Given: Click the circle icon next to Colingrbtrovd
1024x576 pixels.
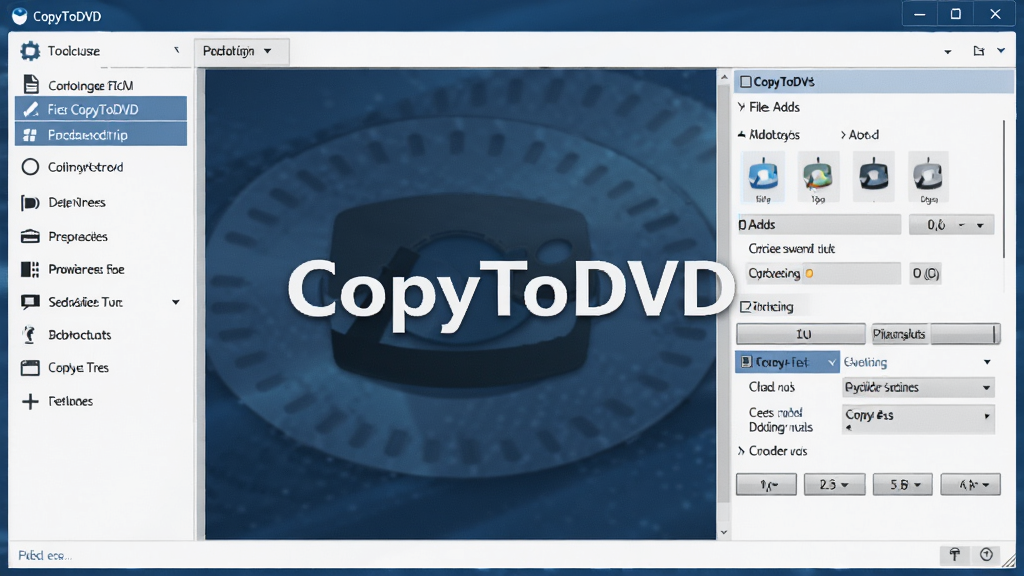Looking at the screenshot, I should click(x=30, y=167).
